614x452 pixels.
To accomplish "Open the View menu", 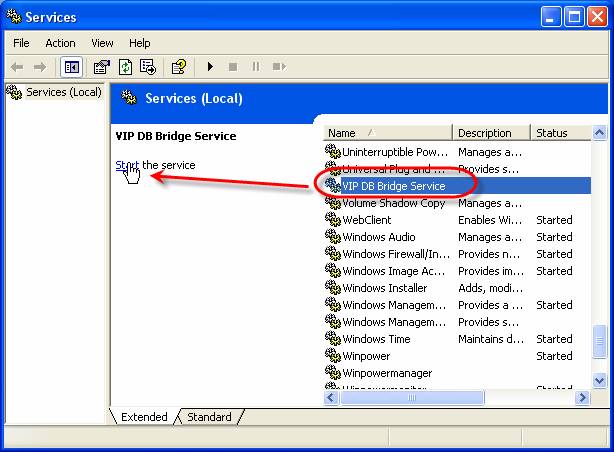I will tap(102, 43).
